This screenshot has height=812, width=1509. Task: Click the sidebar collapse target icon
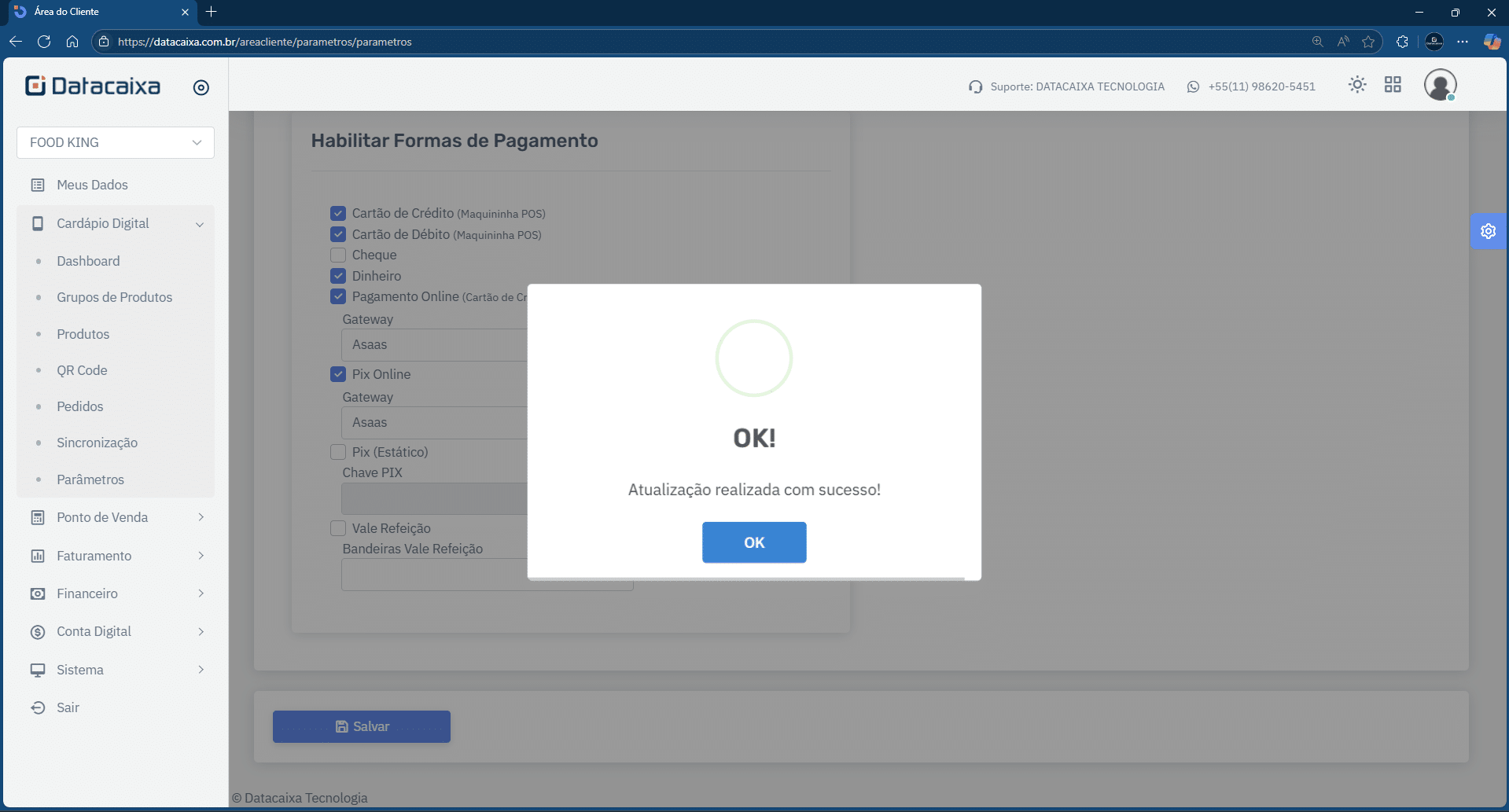201,87
